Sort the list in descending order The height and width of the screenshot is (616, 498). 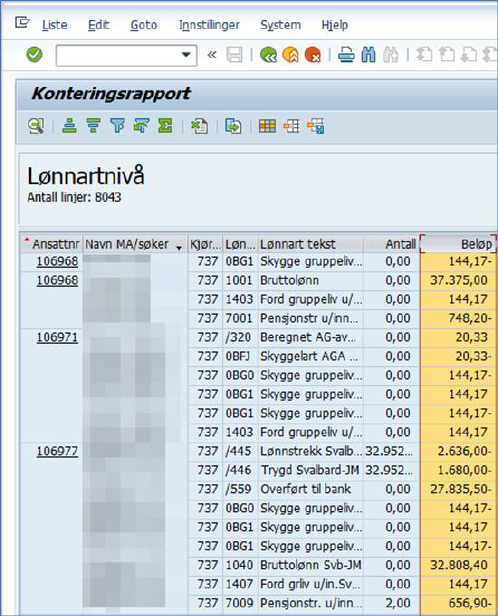93,126
